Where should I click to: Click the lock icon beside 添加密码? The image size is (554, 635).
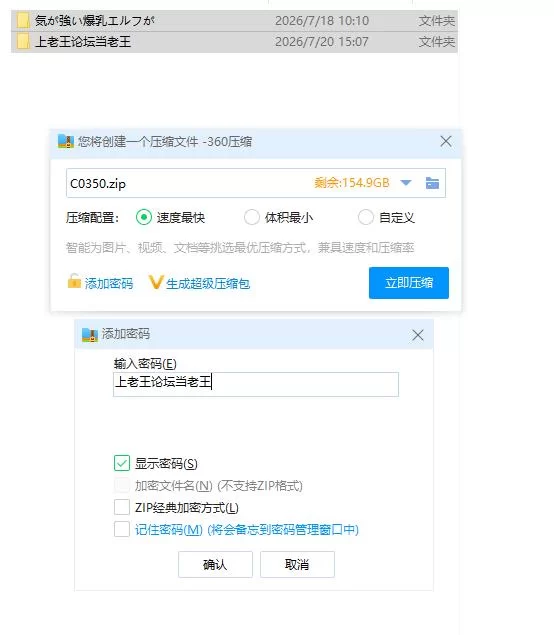[x=74, y=281]
